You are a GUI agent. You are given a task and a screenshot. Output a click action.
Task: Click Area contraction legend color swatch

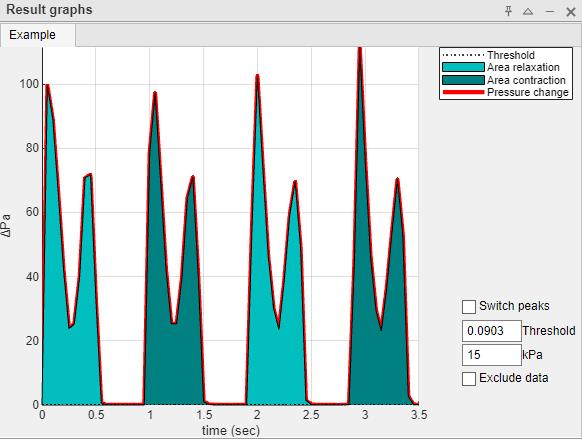pyautogui.click(x=463, y=80)
